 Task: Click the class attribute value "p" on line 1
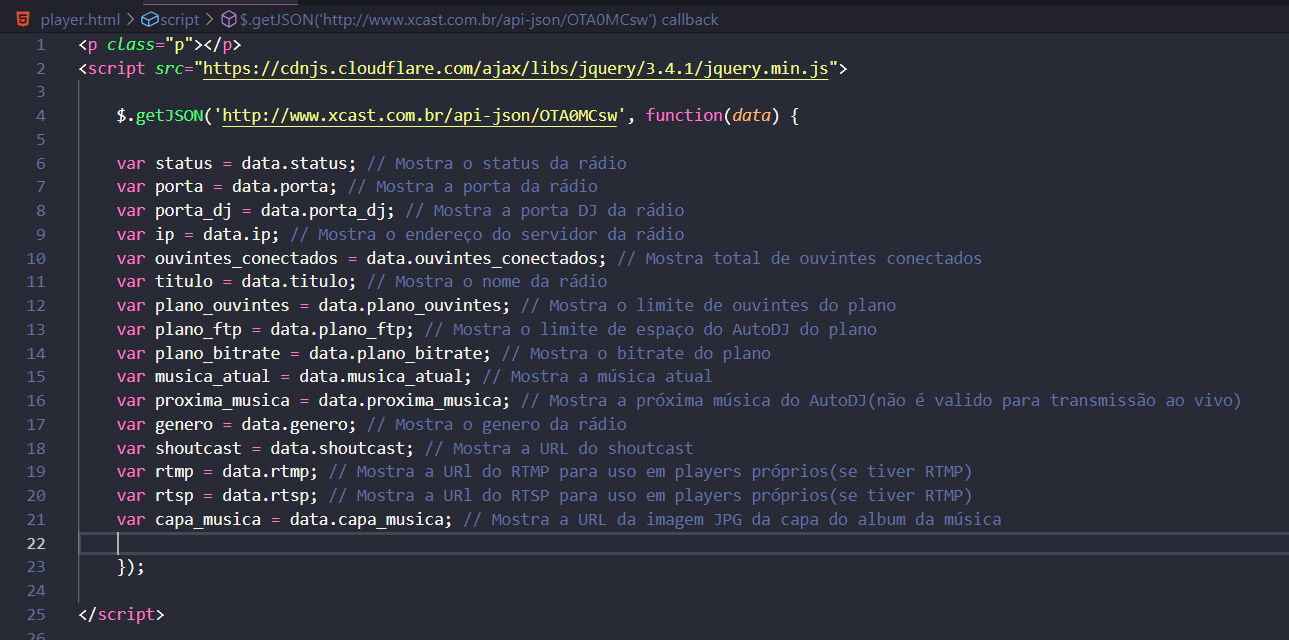tap(183, 45)
